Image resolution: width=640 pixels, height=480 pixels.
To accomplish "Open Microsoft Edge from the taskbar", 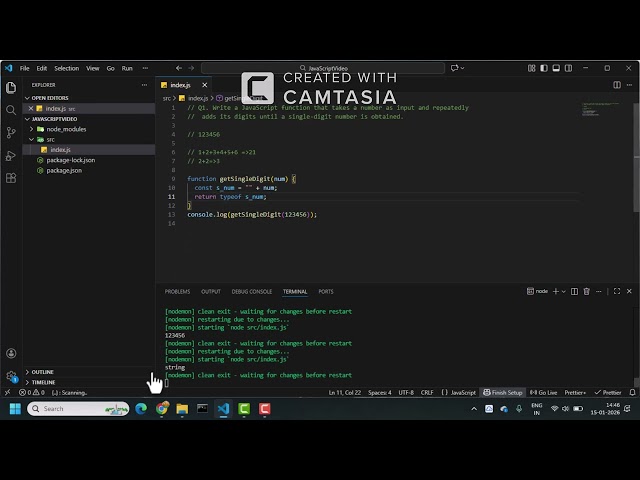I will click(141, 409).
